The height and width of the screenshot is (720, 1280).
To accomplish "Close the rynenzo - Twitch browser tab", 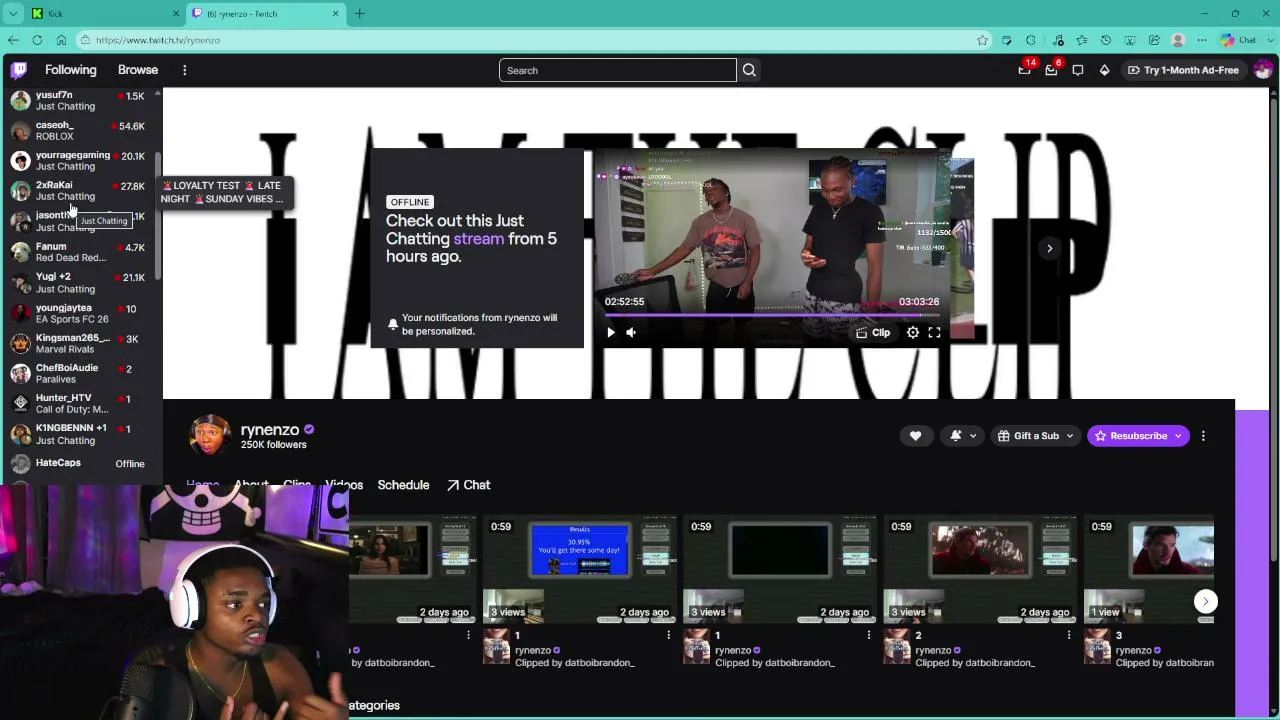I will (x=336, y=13).
